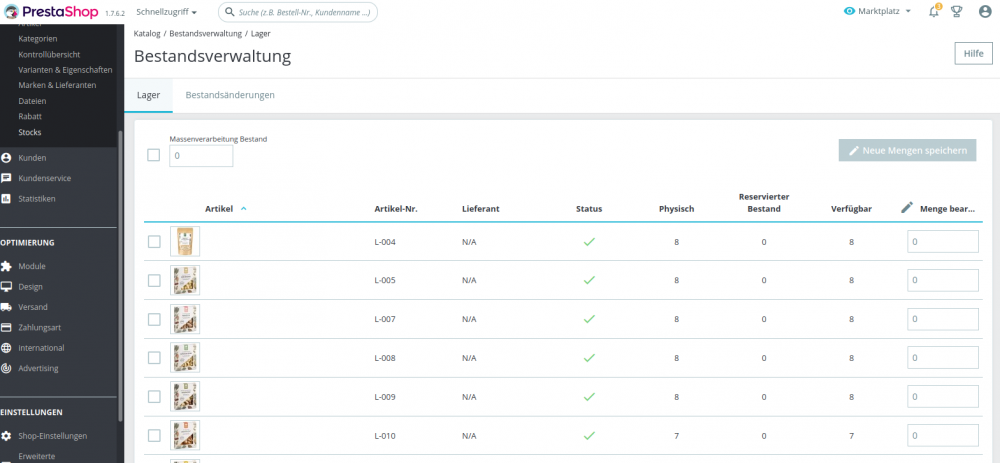Click the Kunden person icon in sidebar

(7, 158)
